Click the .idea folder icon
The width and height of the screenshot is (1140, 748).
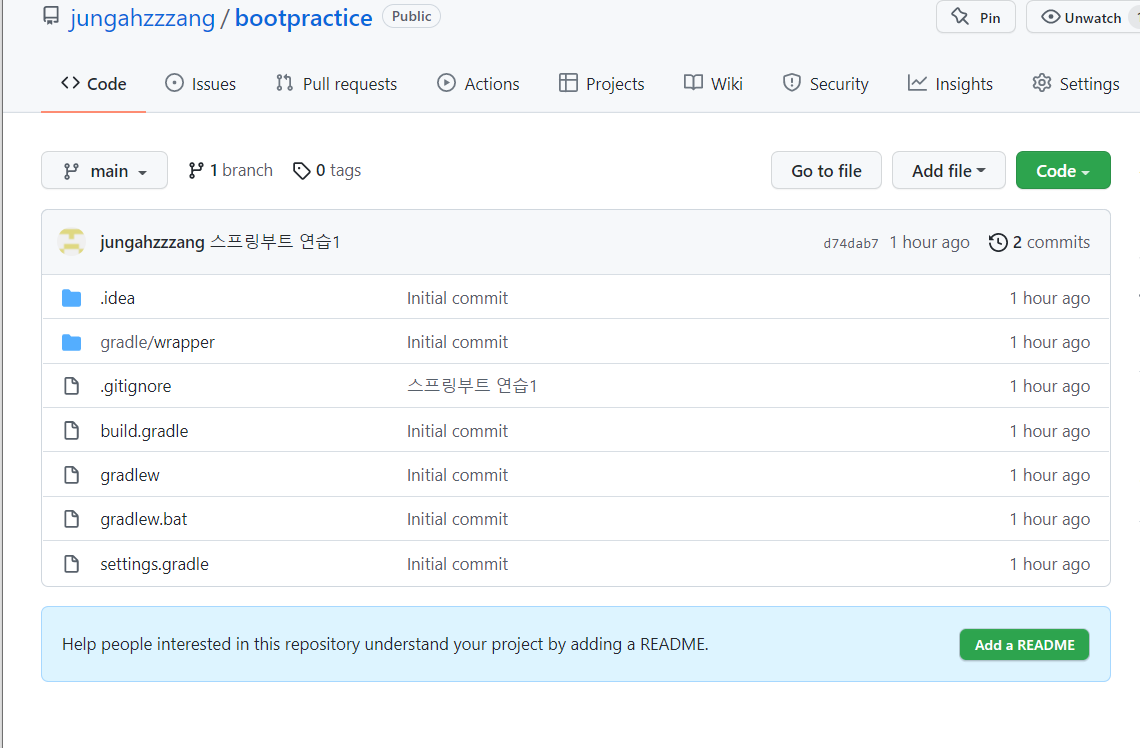tap(71, 298)
